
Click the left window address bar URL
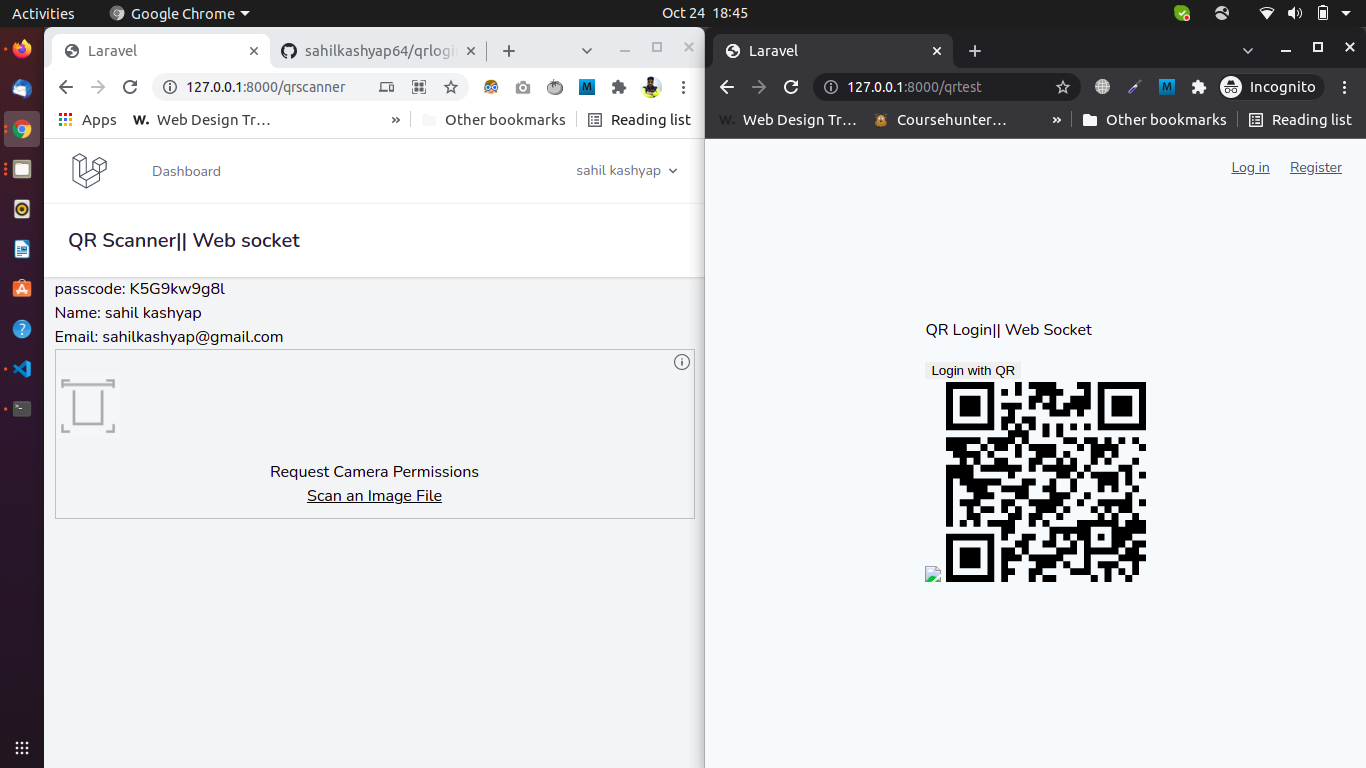tap(266, 87)
